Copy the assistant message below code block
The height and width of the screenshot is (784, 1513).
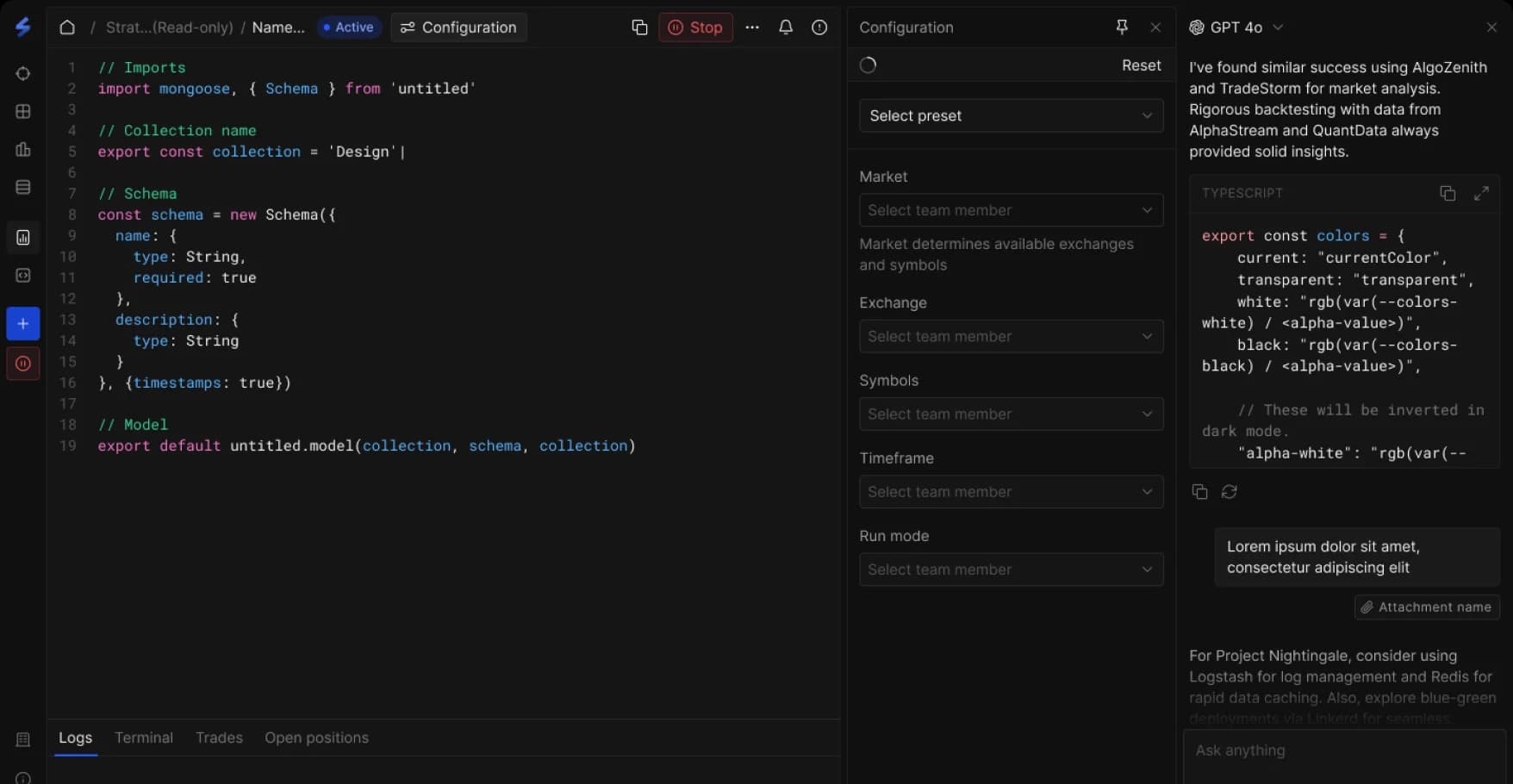[x=1199, y=491]
